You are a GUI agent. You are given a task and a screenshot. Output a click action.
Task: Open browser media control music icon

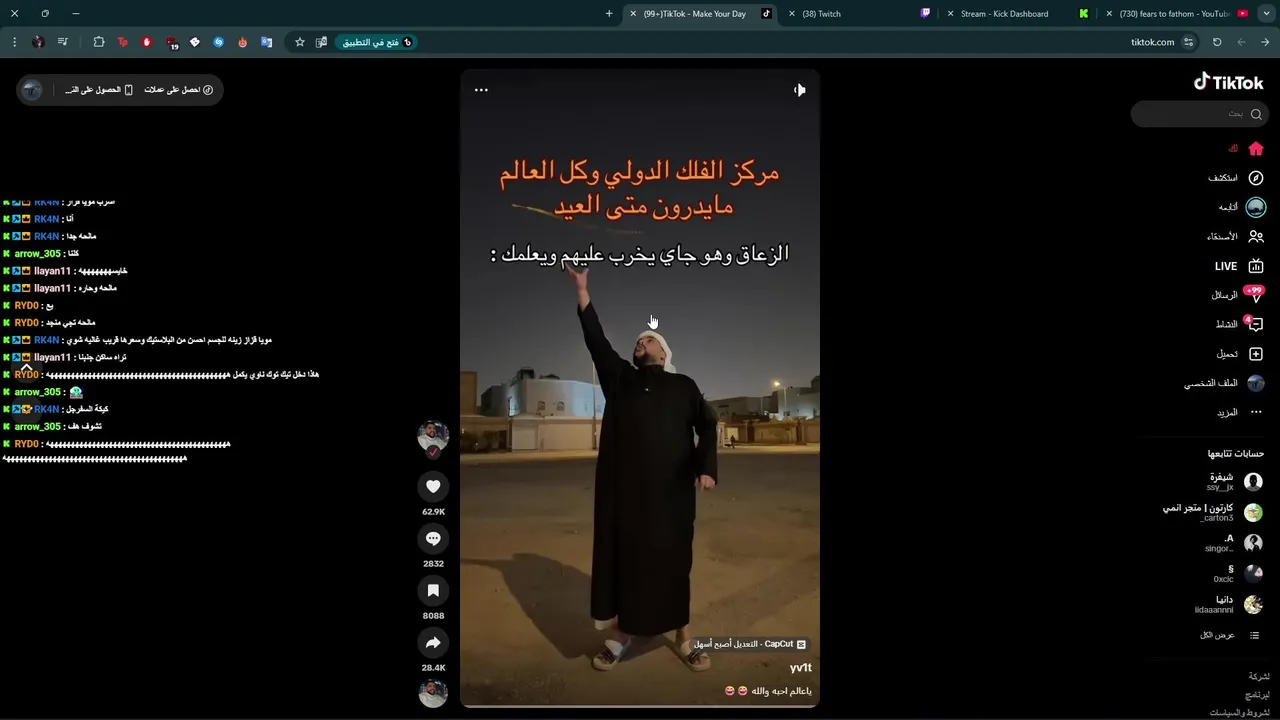point(63,42)
